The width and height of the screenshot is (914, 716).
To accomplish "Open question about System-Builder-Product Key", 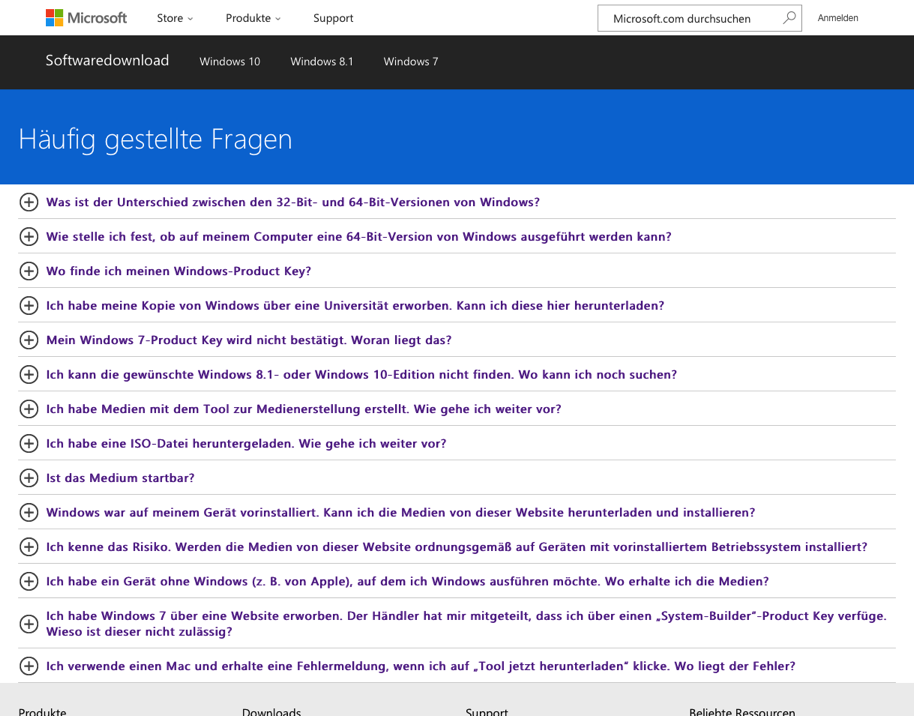I will (466, 624).
